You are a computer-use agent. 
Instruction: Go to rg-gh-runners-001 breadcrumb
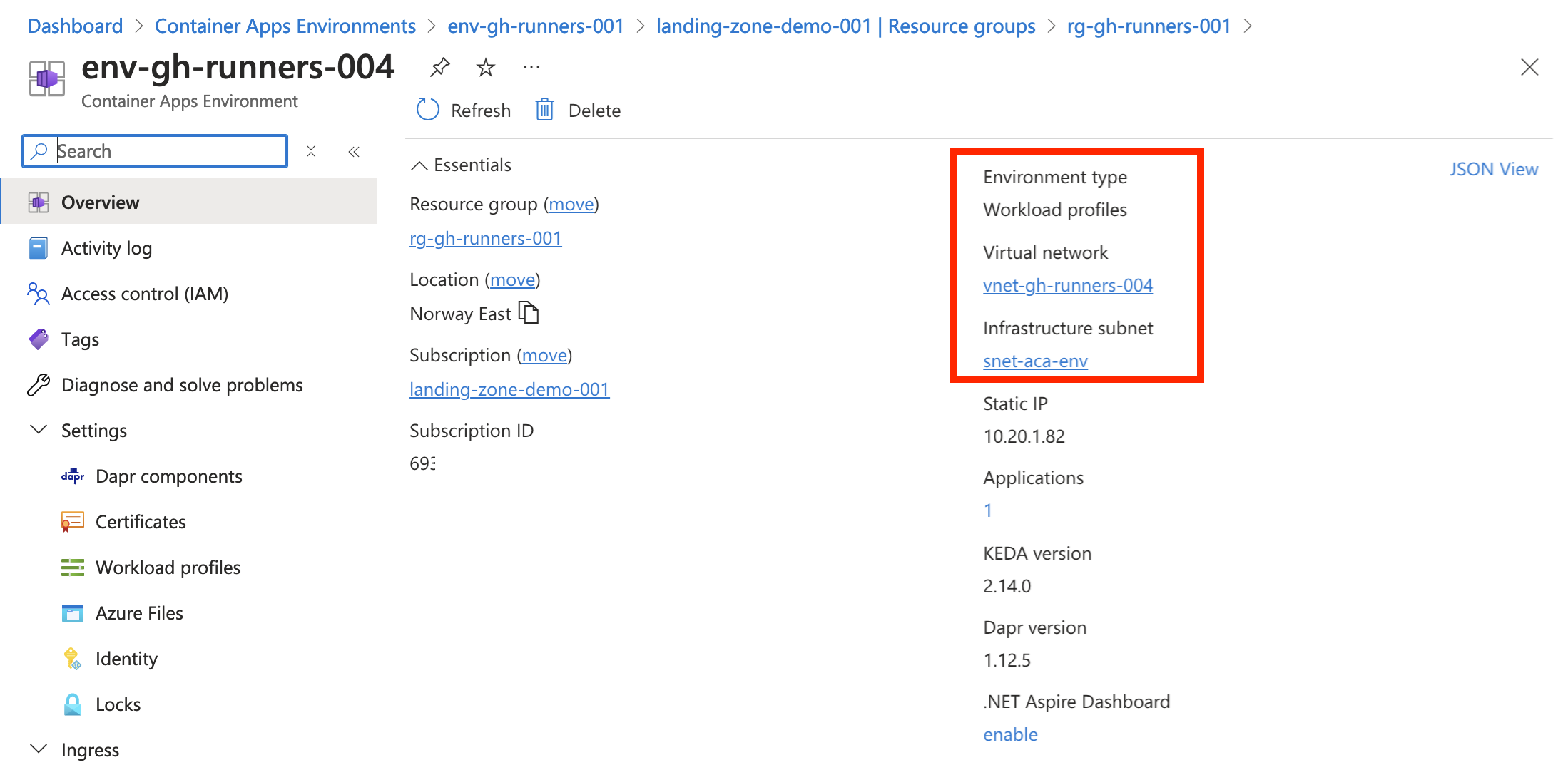click(x=1149, y=26)
